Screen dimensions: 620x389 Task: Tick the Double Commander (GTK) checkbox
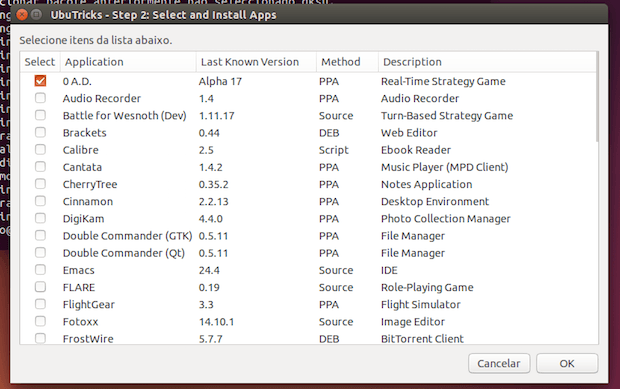40,235
